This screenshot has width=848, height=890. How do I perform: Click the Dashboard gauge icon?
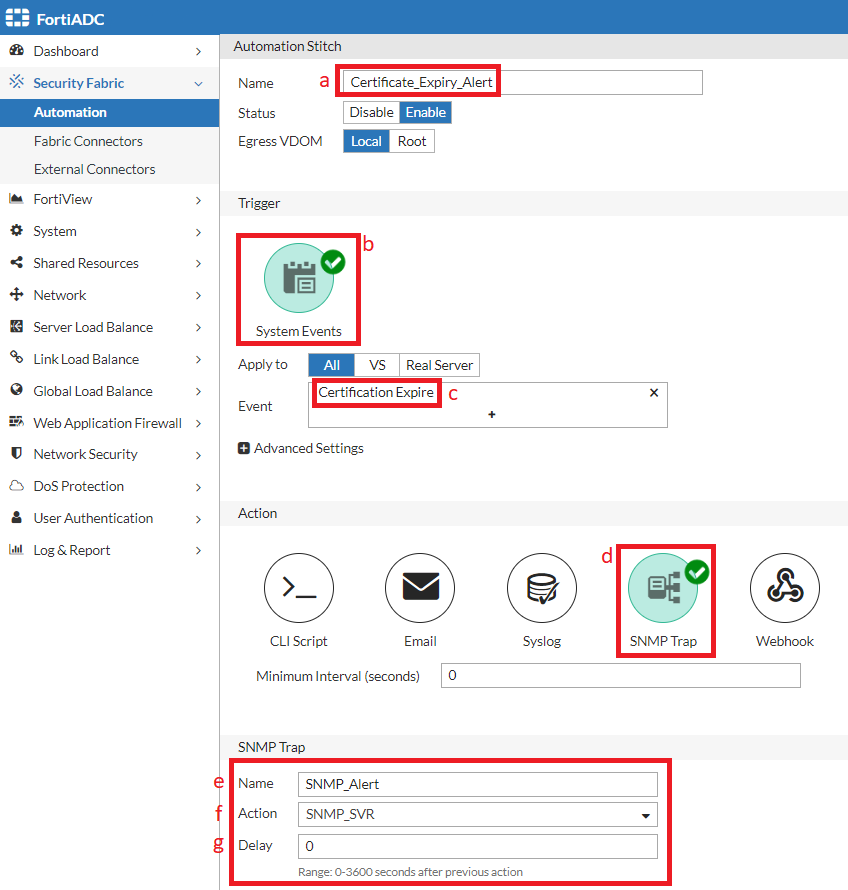[x=16, y=50]
